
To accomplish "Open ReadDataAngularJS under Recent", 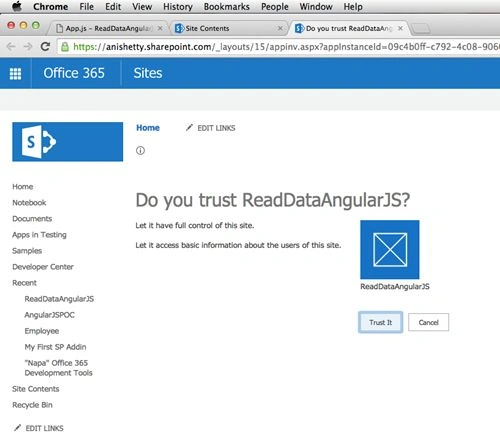I will [59, 299].
